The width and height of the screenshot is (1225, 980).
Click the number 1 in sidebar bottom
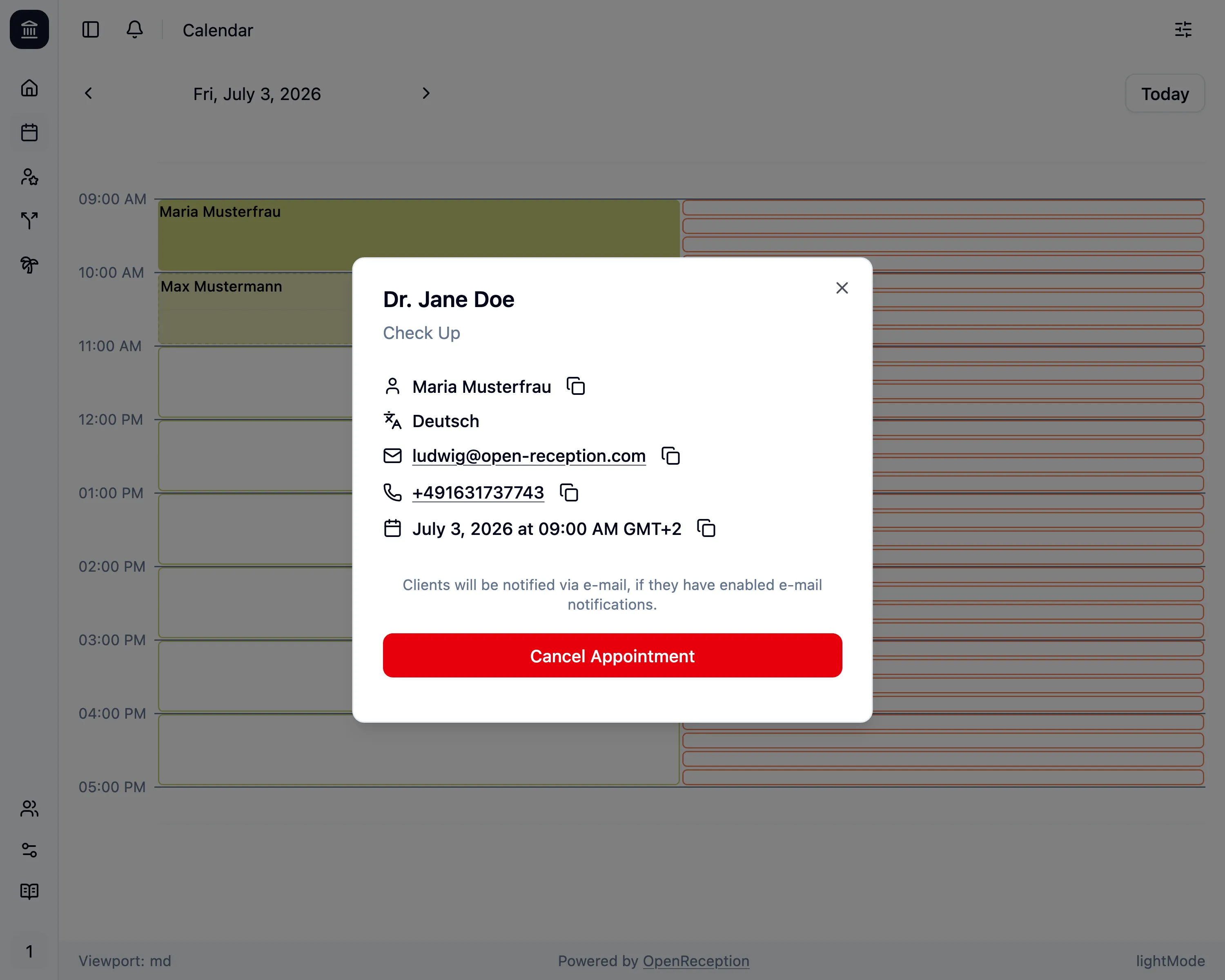[29, 951]
